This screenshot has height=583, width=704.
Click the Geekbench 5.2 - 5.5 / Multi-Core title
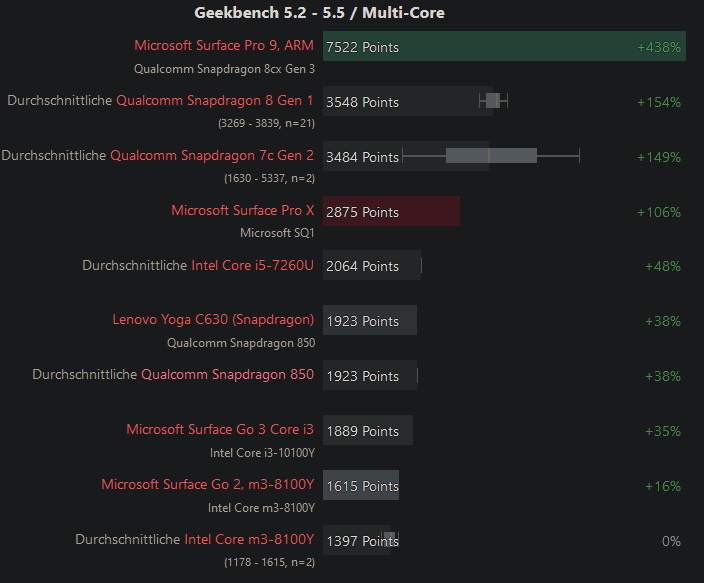point(319,13)
